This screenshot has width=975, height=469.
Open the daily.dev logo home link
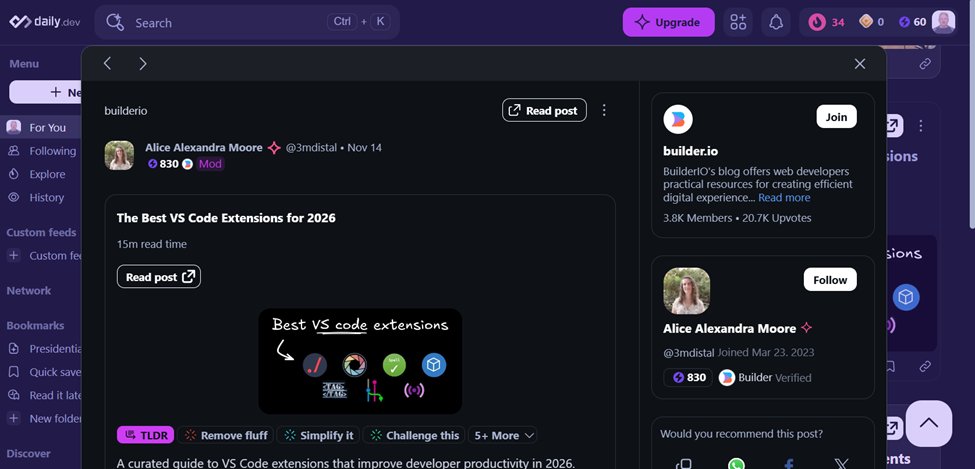(46, 22)
